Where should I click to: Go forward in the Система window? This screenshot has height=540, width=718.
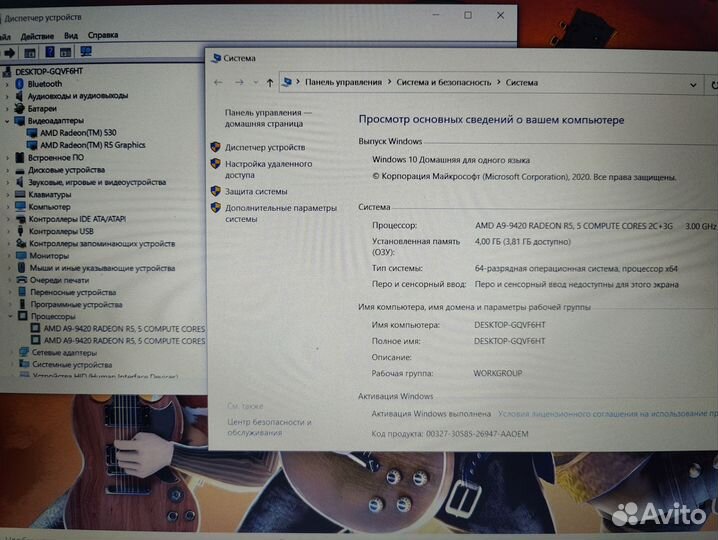pos(239,82)
